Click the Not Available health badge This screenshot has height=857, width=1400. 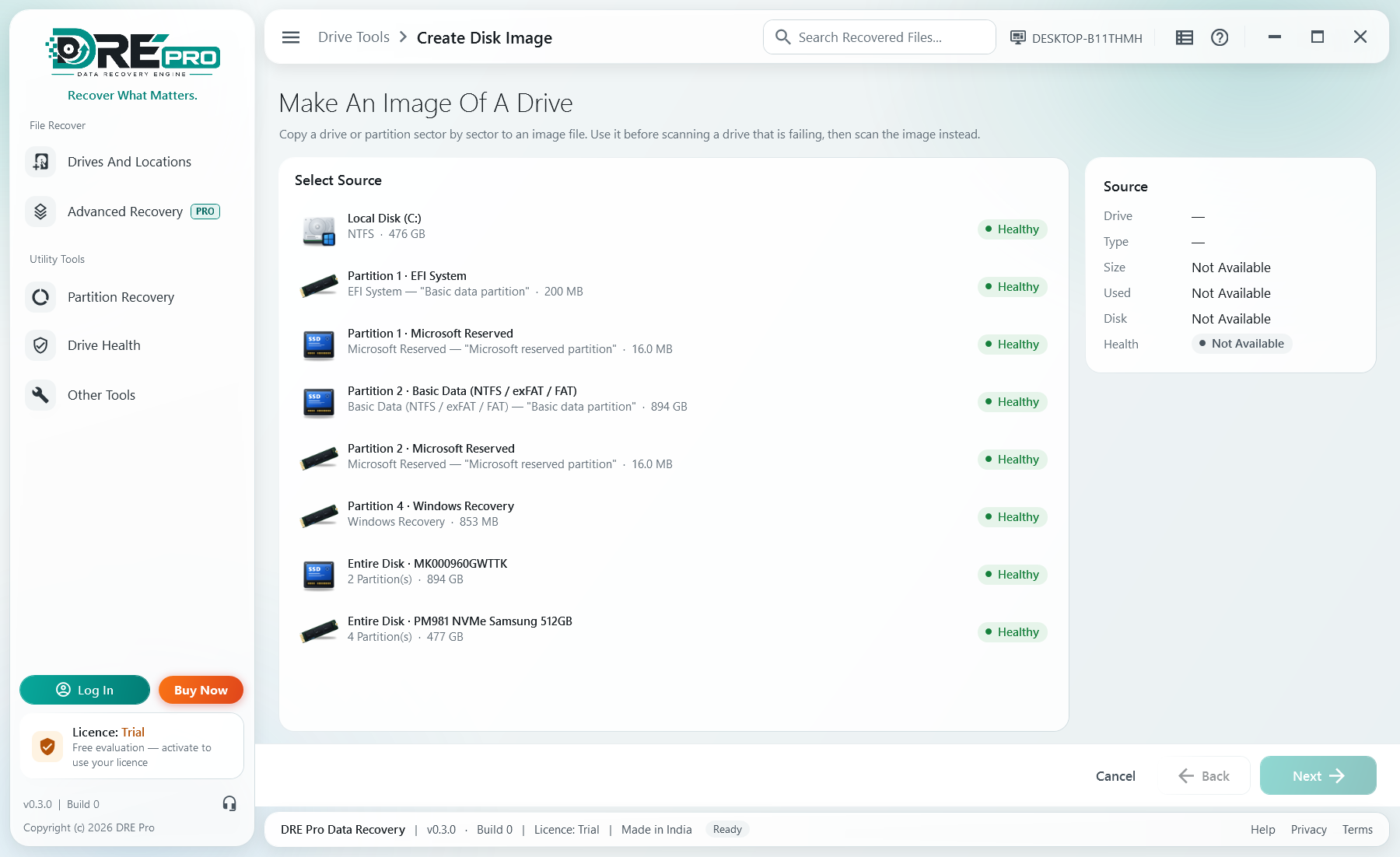coord(1241,344)
